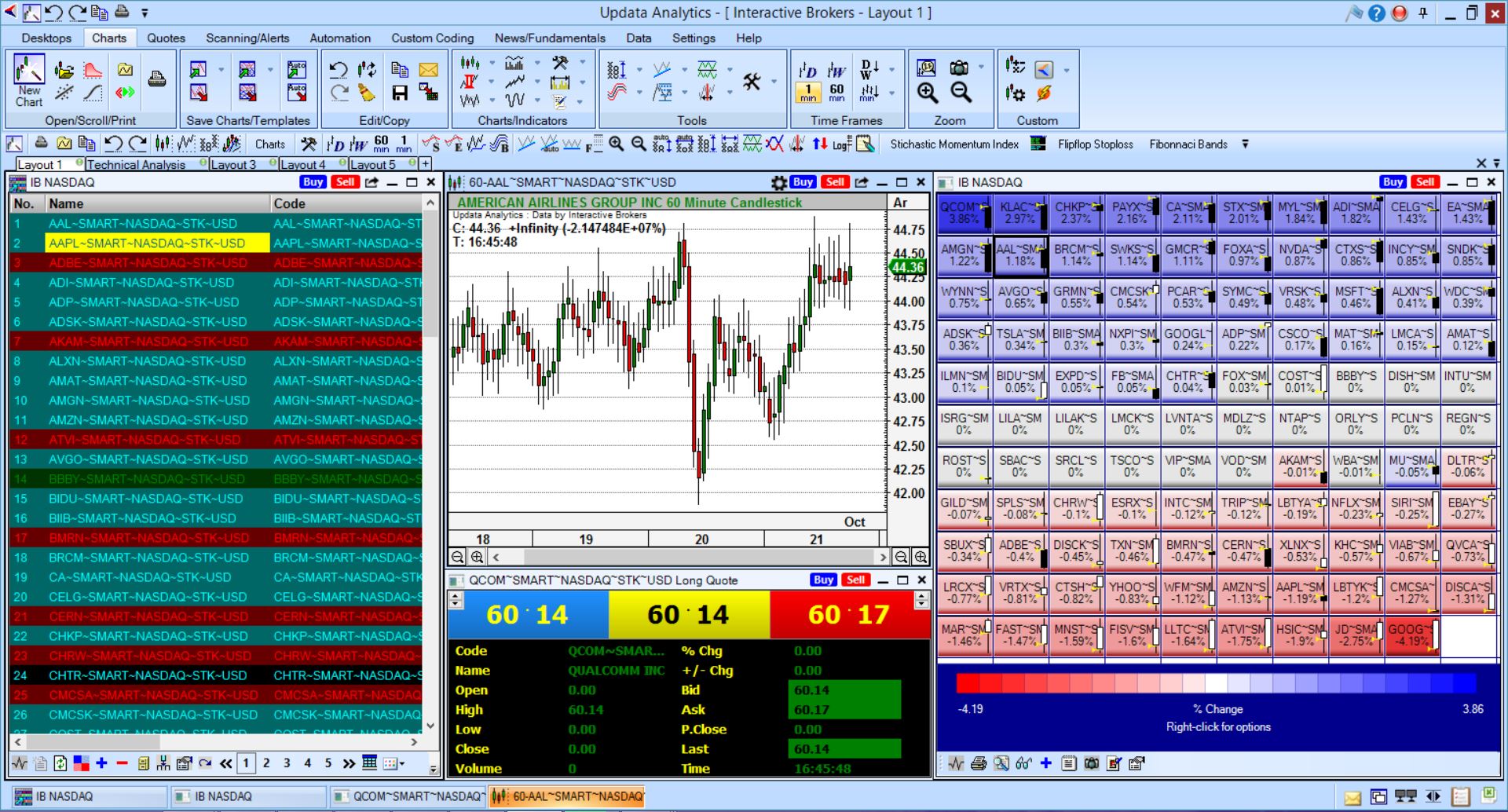Go to page 2 of the watchlist
The image size is (1508, 812).
point(266,763)
